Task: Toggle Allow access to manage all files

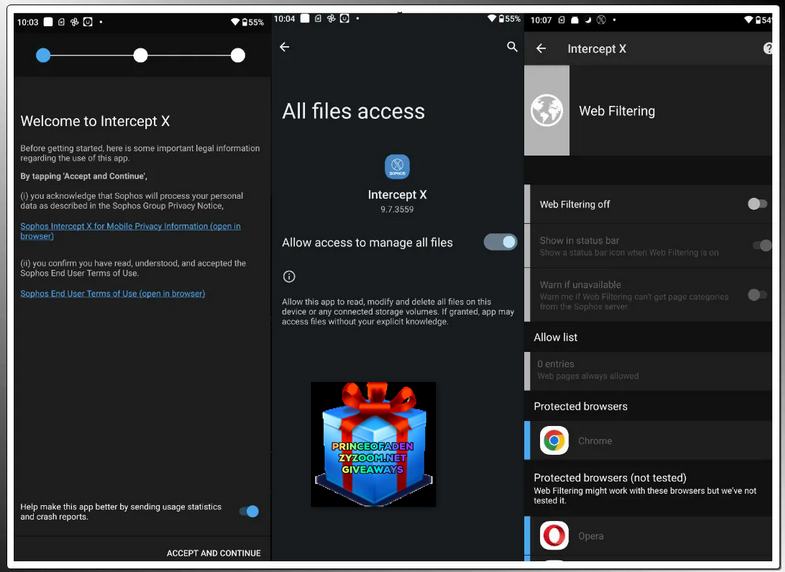Action: pyautogui.click(x=500, y=242)
